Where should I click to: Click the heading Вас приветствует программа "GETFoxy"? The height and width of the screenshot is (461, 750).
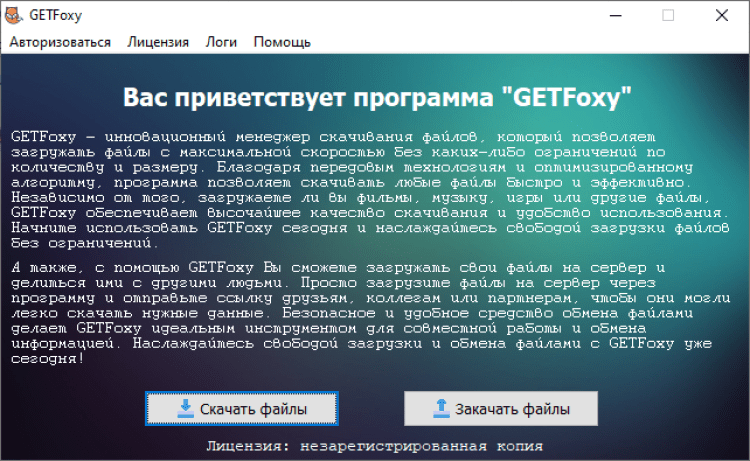377,98
